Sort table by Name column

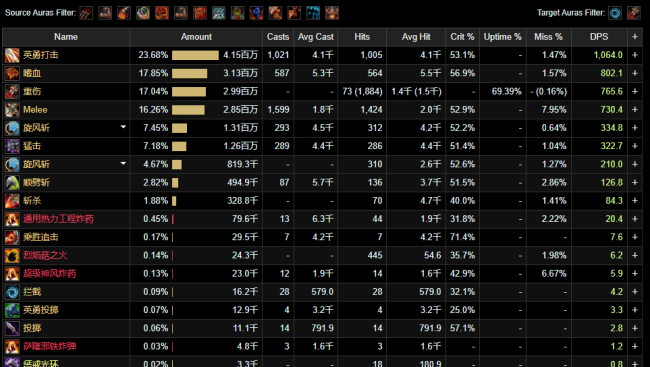66,37
